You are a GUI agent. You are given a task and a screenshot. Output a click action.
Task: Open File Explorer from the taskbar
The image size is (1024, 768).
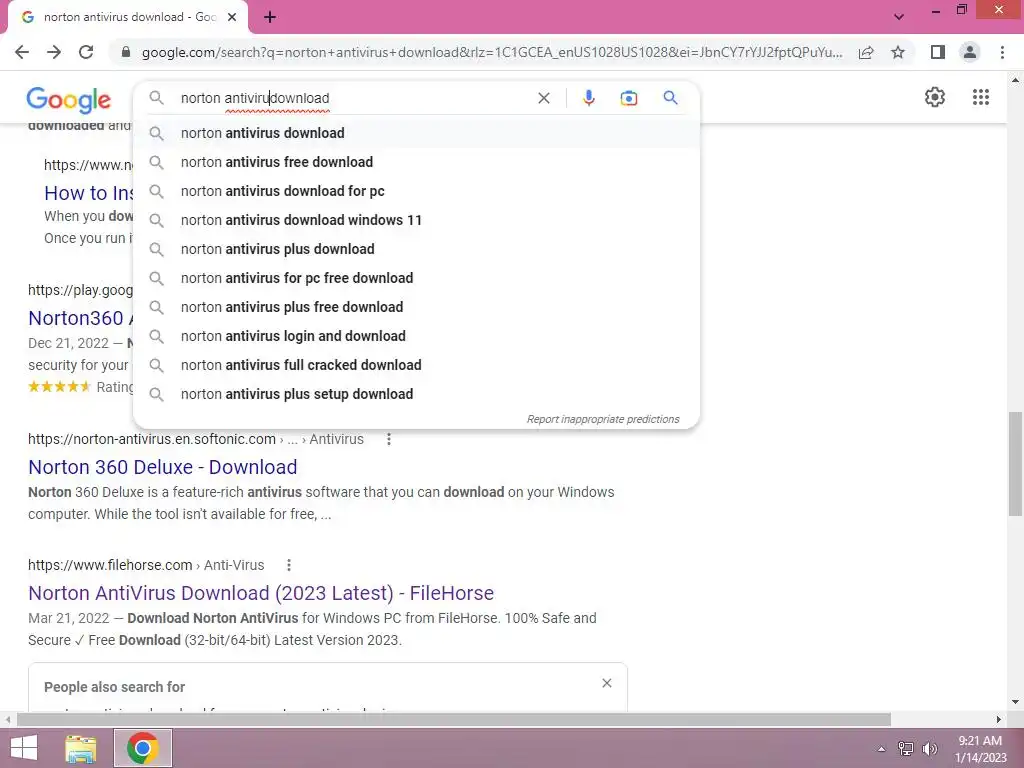pyautogui.click(x=81, y=748)
